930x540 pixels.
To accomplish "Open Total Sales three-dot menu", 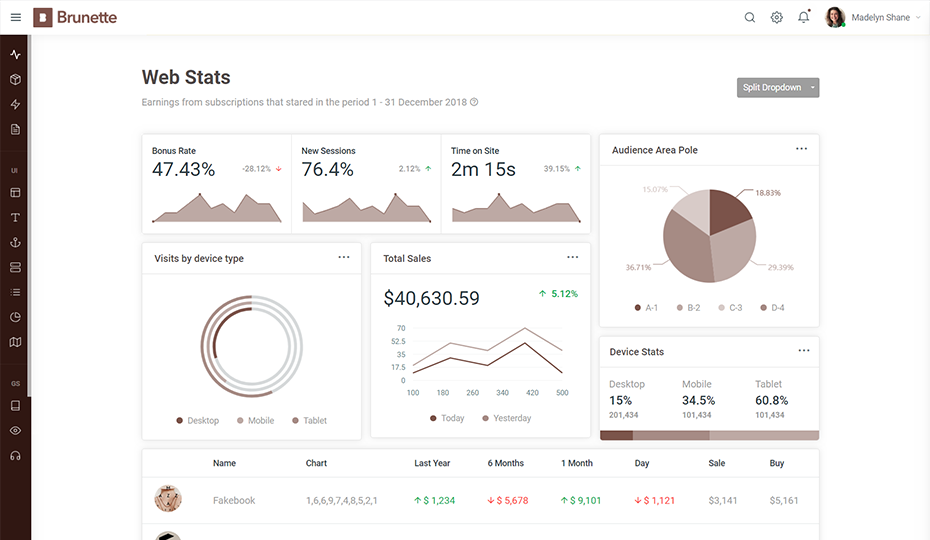I will click(x=572, y=257).
